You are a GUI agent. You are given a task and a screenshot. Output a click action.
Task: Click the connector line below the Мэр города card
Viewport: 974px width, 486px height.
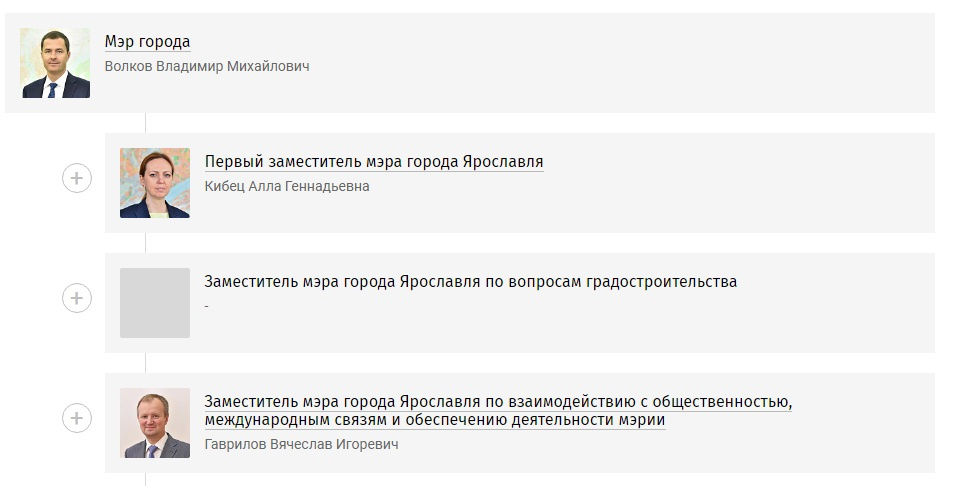tap(145, 123)
